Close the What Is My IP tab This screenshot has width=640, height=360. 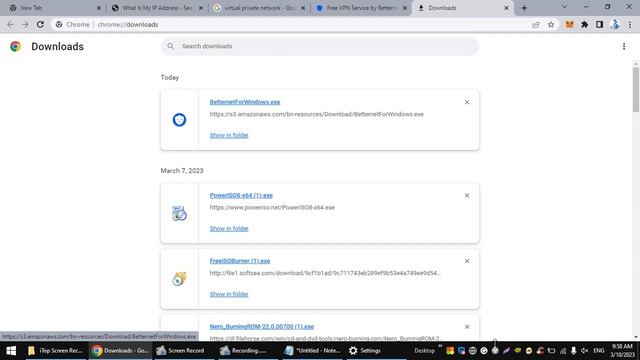pyautogui.click(x=200, y=8)
